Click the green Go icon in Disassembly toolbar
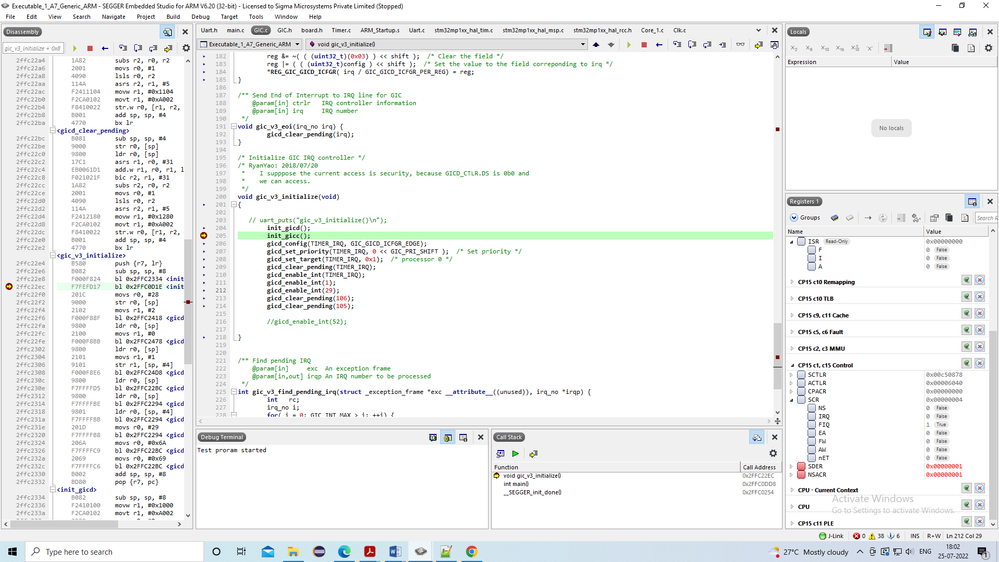The width and height of the screenshot is (999, 562). click(x=75, y=48)
